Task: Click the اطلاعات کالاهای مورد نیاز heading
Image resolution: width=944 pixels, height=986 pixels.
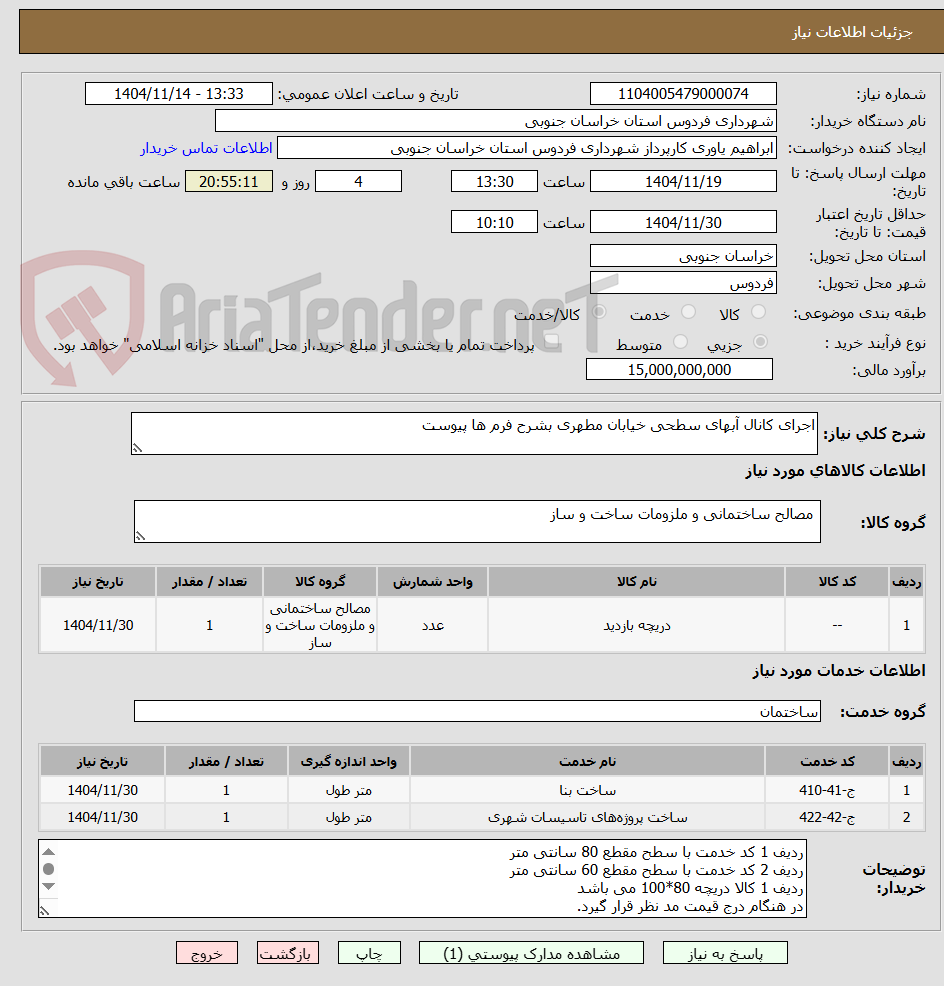Action: click(x=835, y=470)
